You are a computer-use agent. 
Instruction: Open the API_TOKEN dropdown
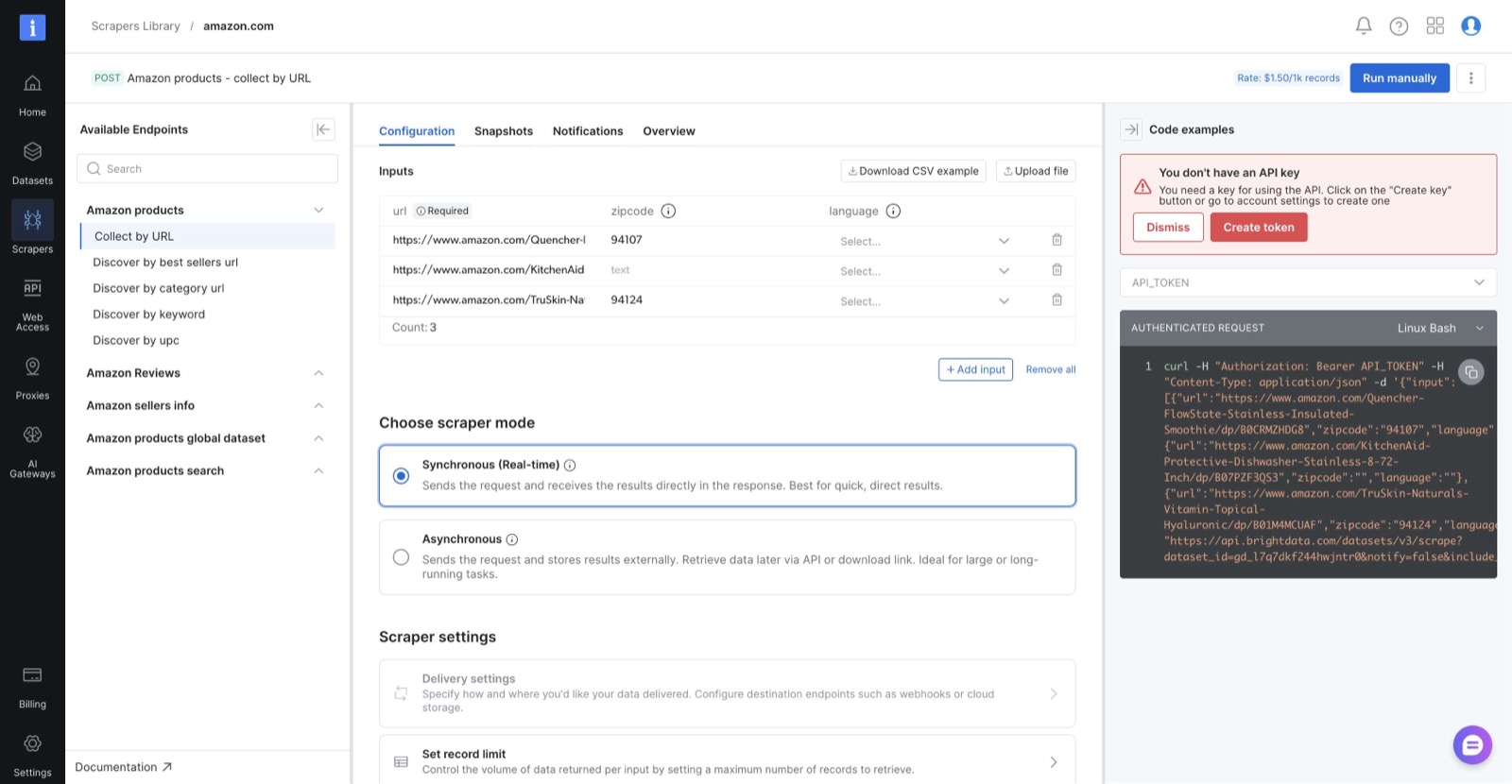pyautogui.click(x=1308, y=282)
